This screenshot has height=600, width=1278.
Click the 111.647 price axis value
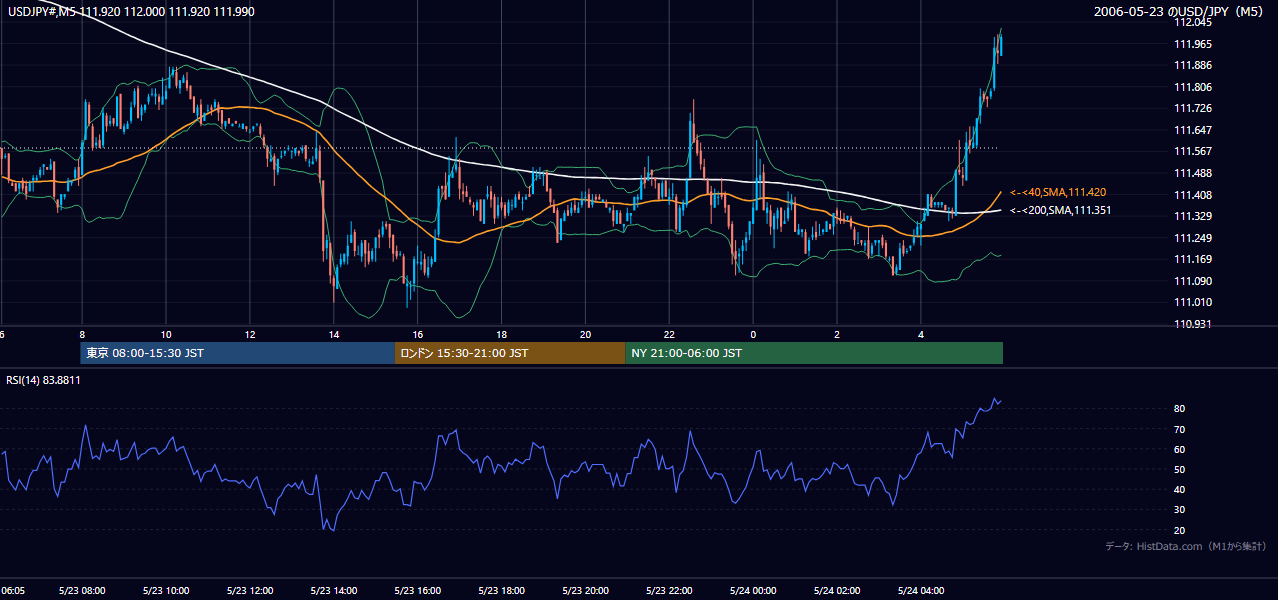1192,130
